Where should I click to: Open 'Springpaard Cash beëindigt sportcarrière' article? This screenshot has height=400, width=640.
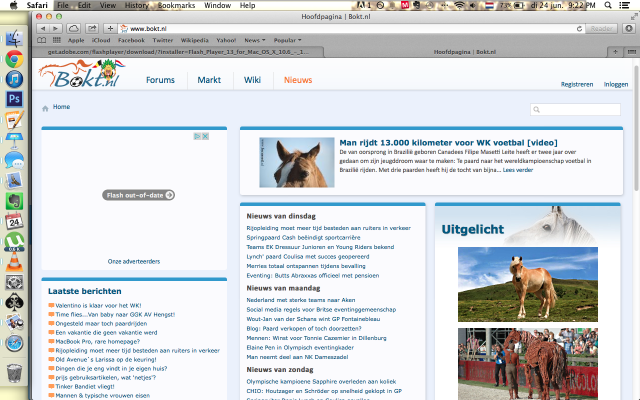[303, 238]
